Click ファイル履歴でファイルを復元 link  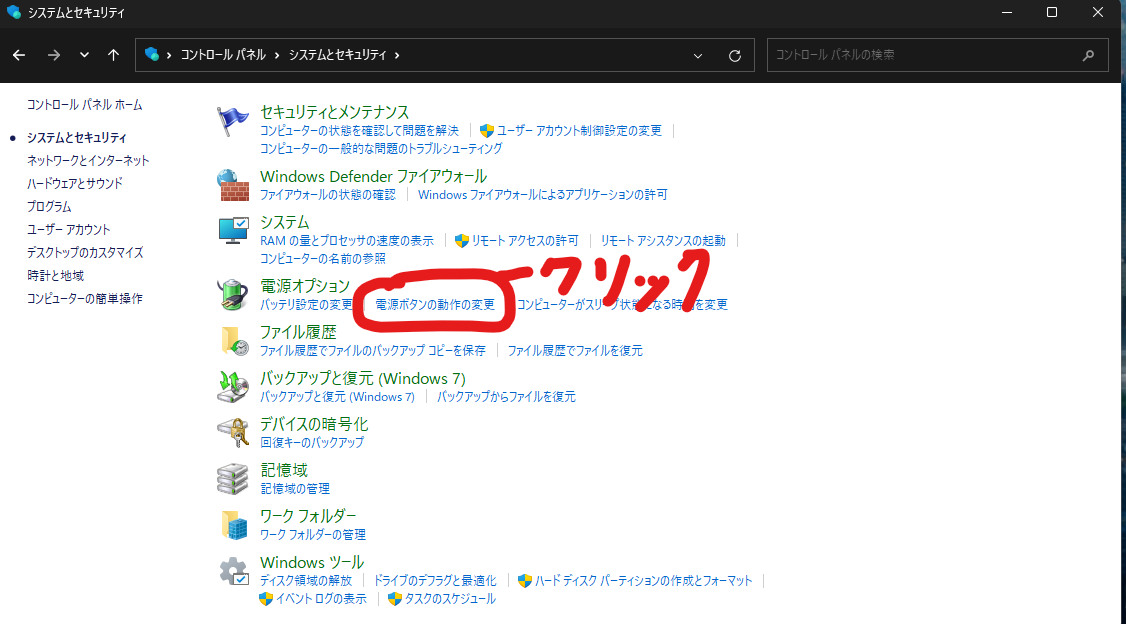tap(575, 350)
